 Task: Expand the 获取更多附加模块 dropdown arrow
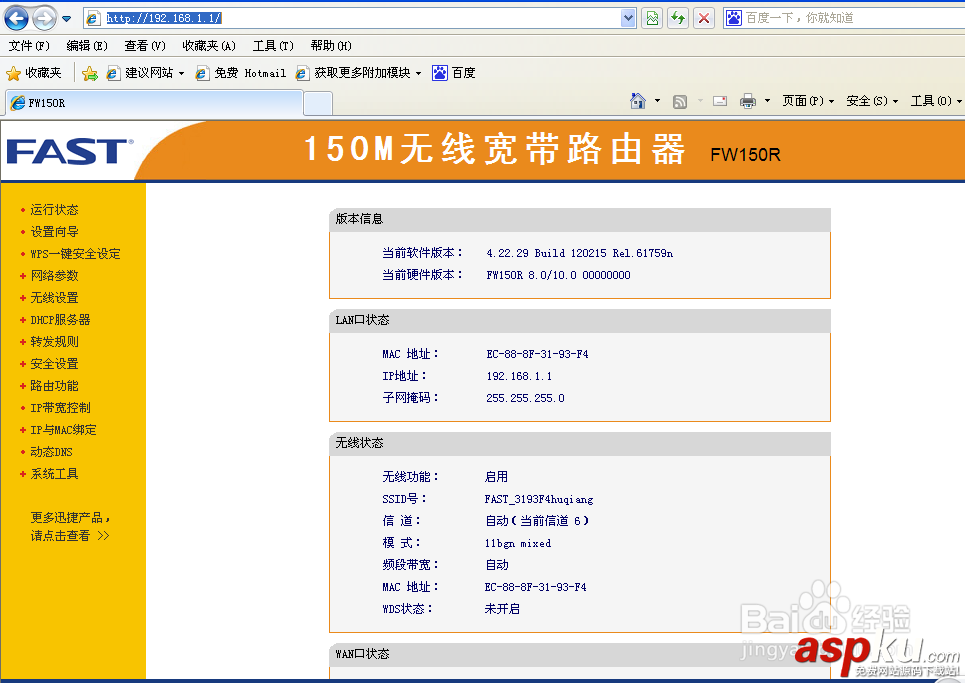click(x=418, y=73)
